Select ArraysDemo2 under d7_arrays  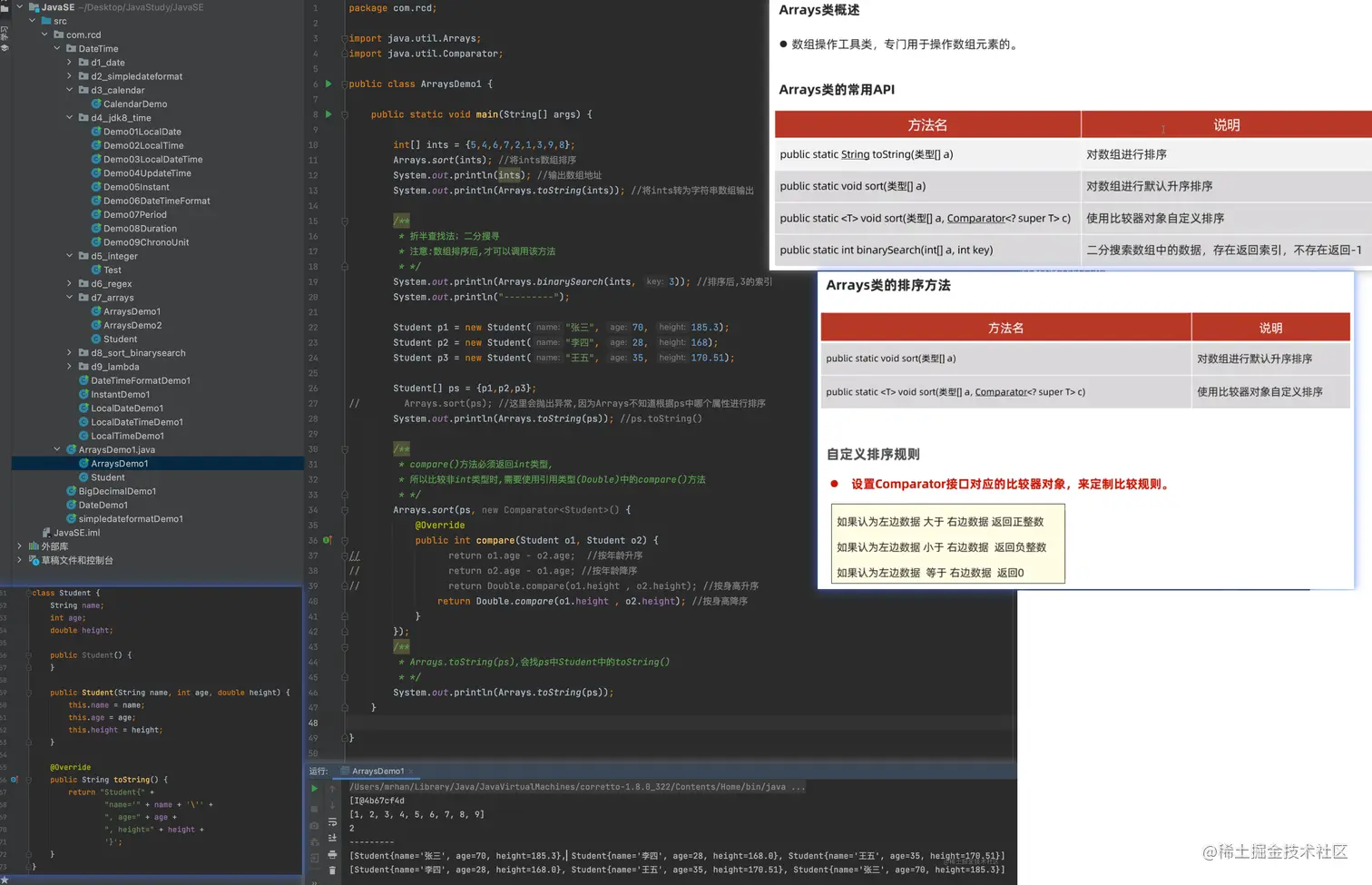coord(132,325)
